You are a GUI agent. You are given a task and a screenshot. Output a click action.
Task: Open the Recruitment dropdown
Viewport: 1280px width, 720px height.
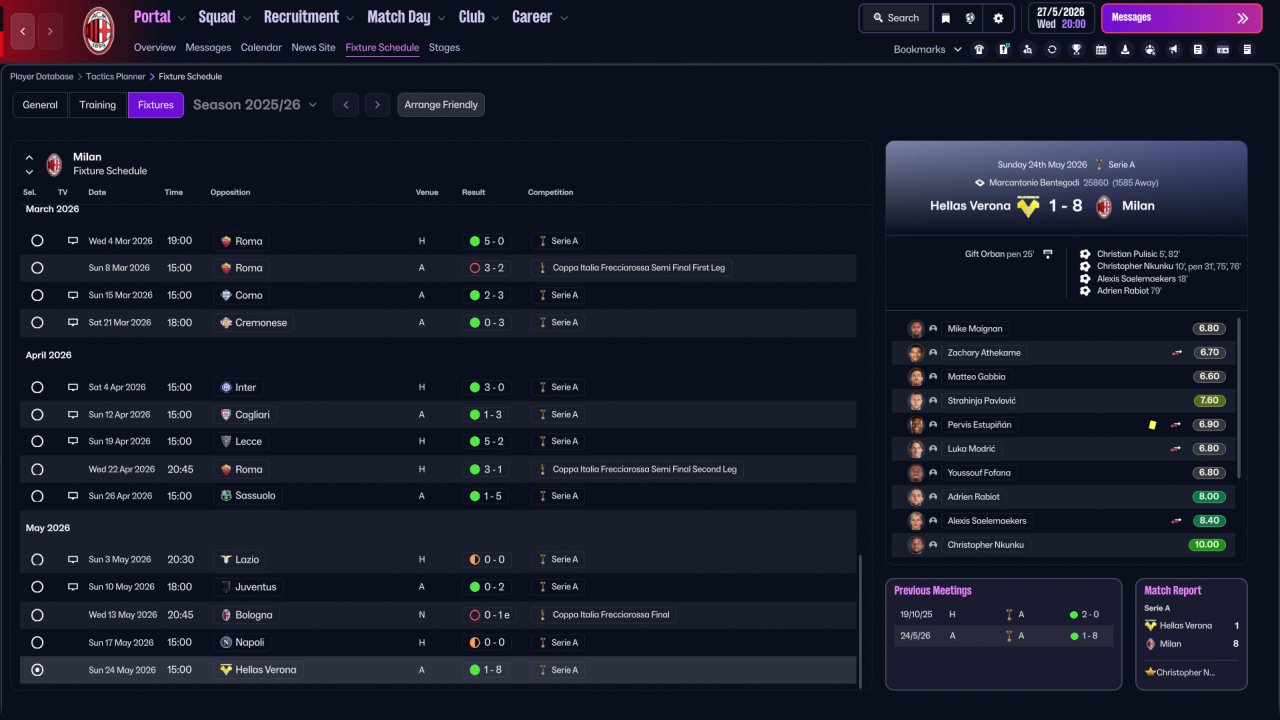point(309,17)
